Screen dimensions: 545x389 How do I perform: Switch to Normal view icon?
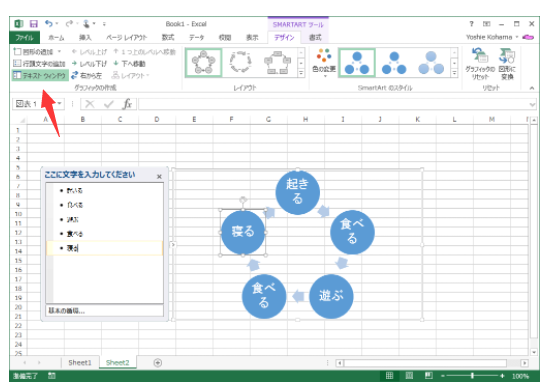coord(389,375)
